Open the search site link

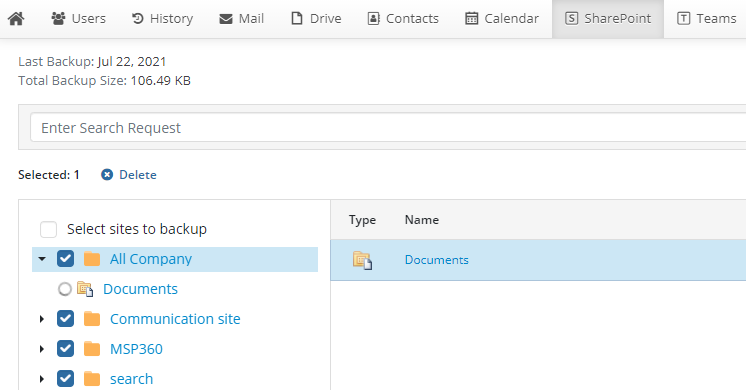point(131,379)
